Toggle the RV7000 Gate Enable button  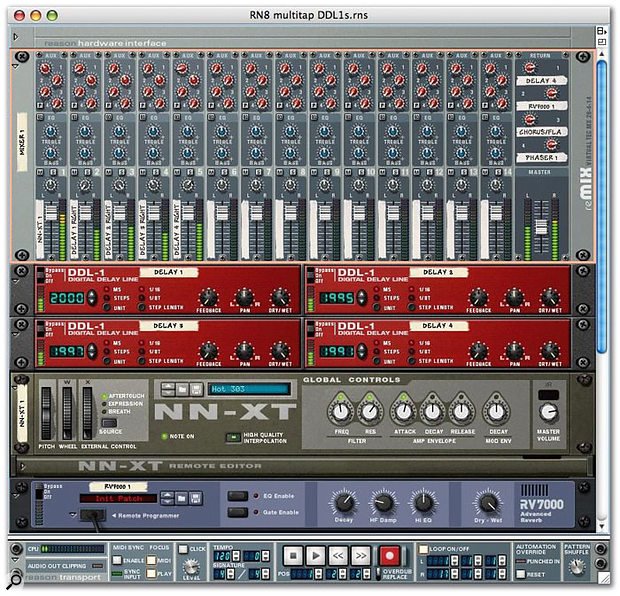238,512
